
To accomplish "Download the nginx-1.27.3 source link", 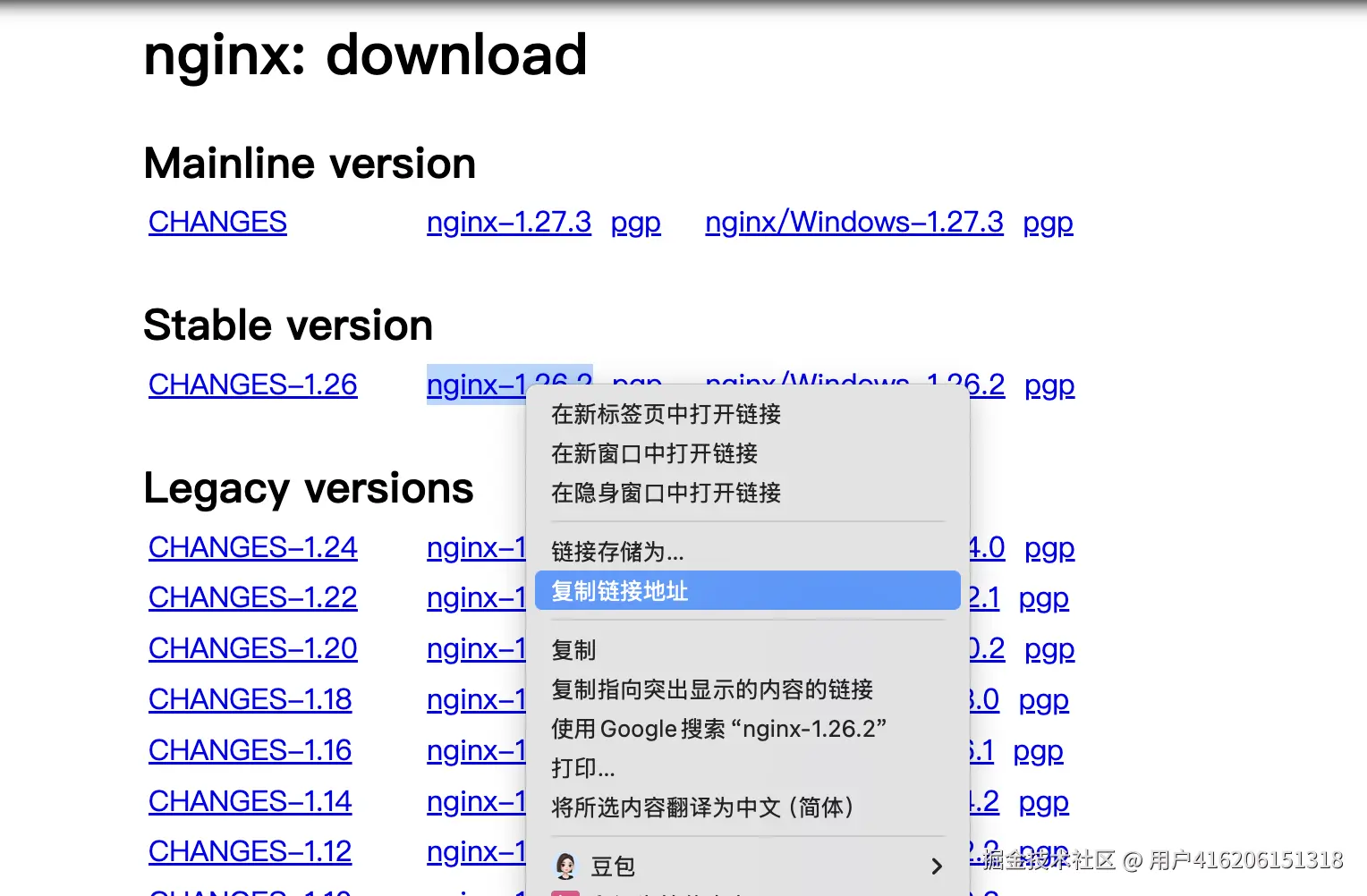I will click(509, 222).
